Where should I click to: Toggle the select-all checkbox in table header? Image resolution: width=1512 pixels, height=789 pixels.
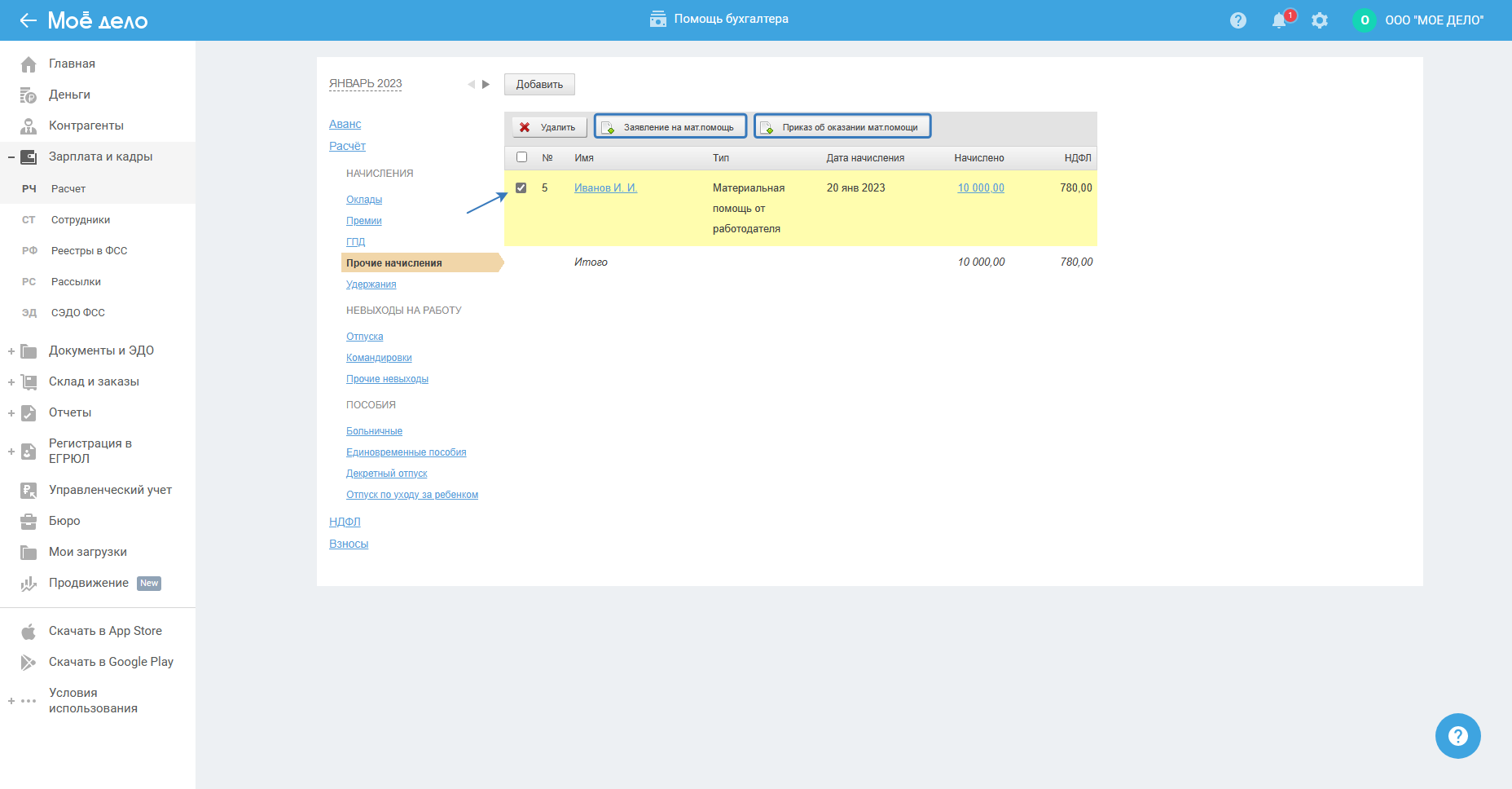pos(522,157)
